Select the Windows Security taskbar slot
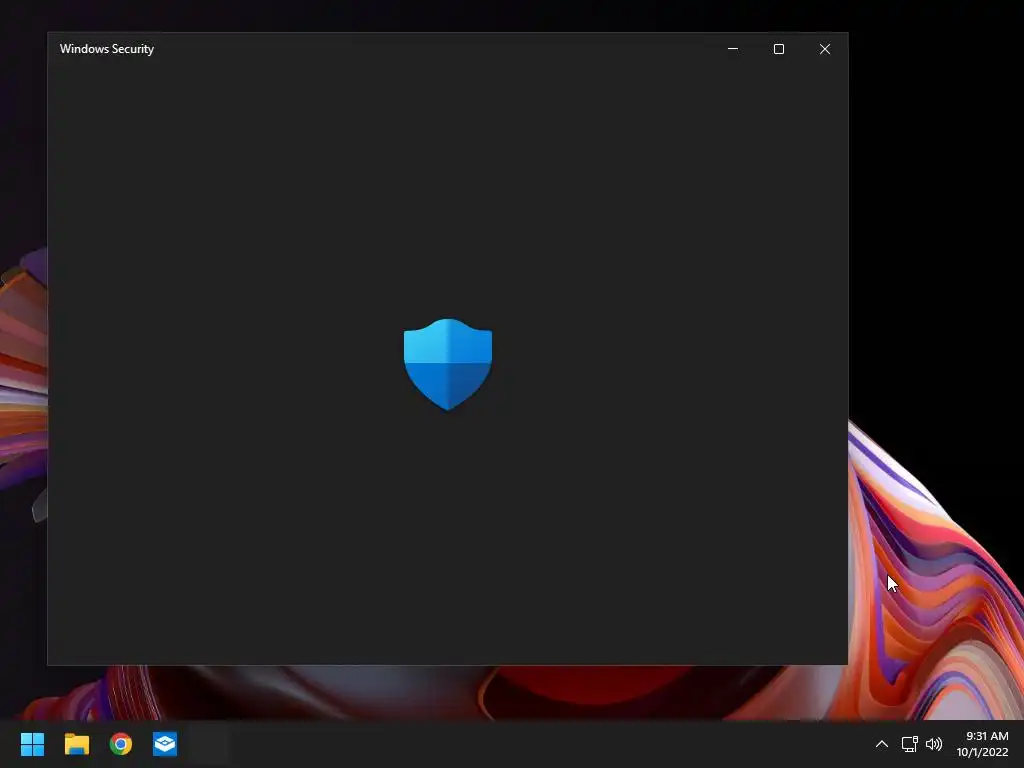The height and width of the screenshot is (768, 1024). (209, 744)
